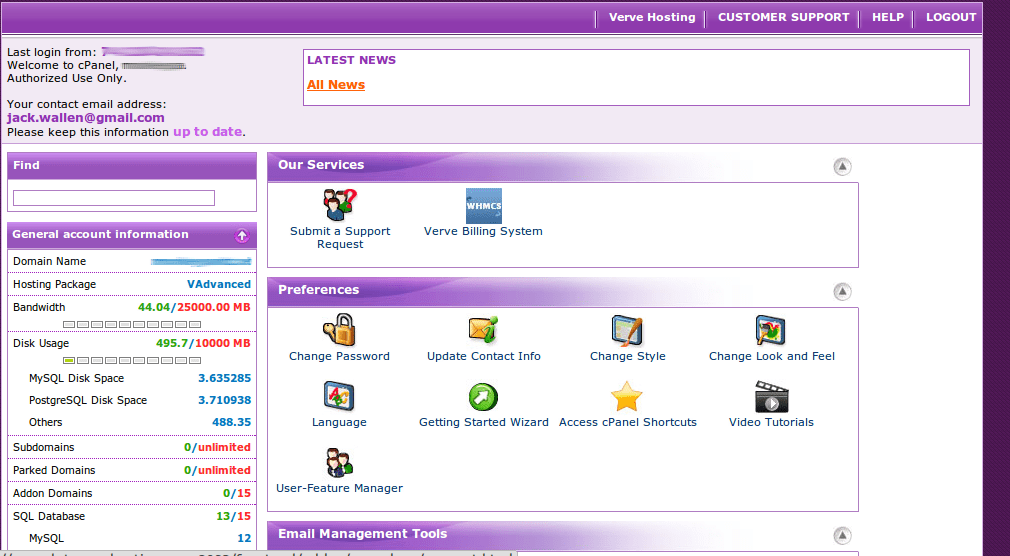Open the WHMCS Verve Billing System icon
This screenshot has width=1010, height=556.
click(484, 206)
